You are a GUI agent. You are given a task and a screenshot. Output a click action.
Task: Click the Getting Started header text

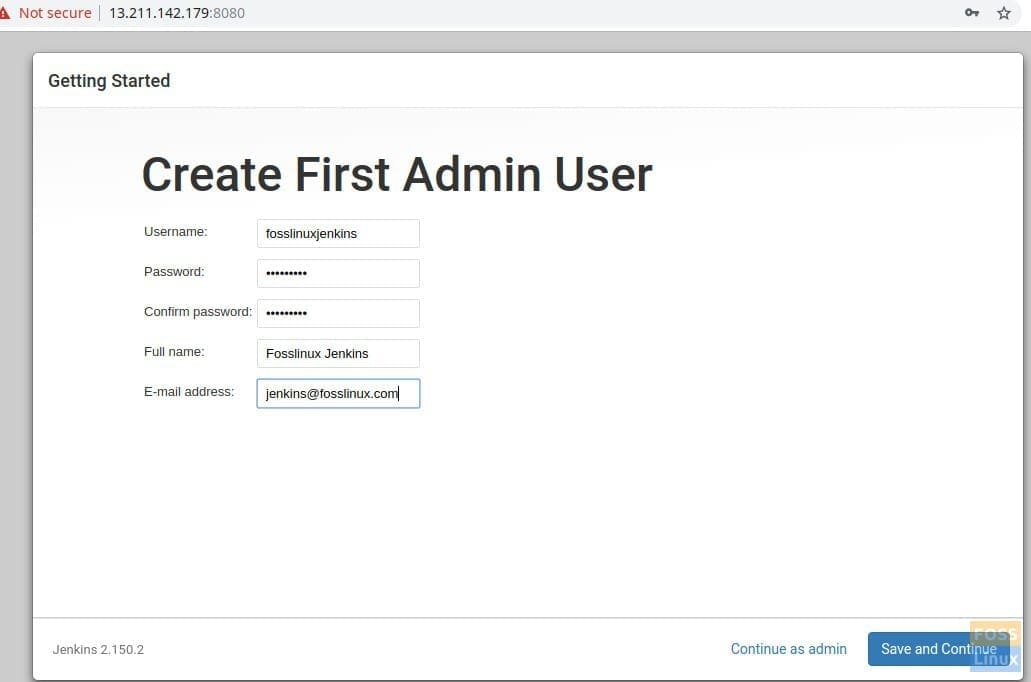point(109,81)
